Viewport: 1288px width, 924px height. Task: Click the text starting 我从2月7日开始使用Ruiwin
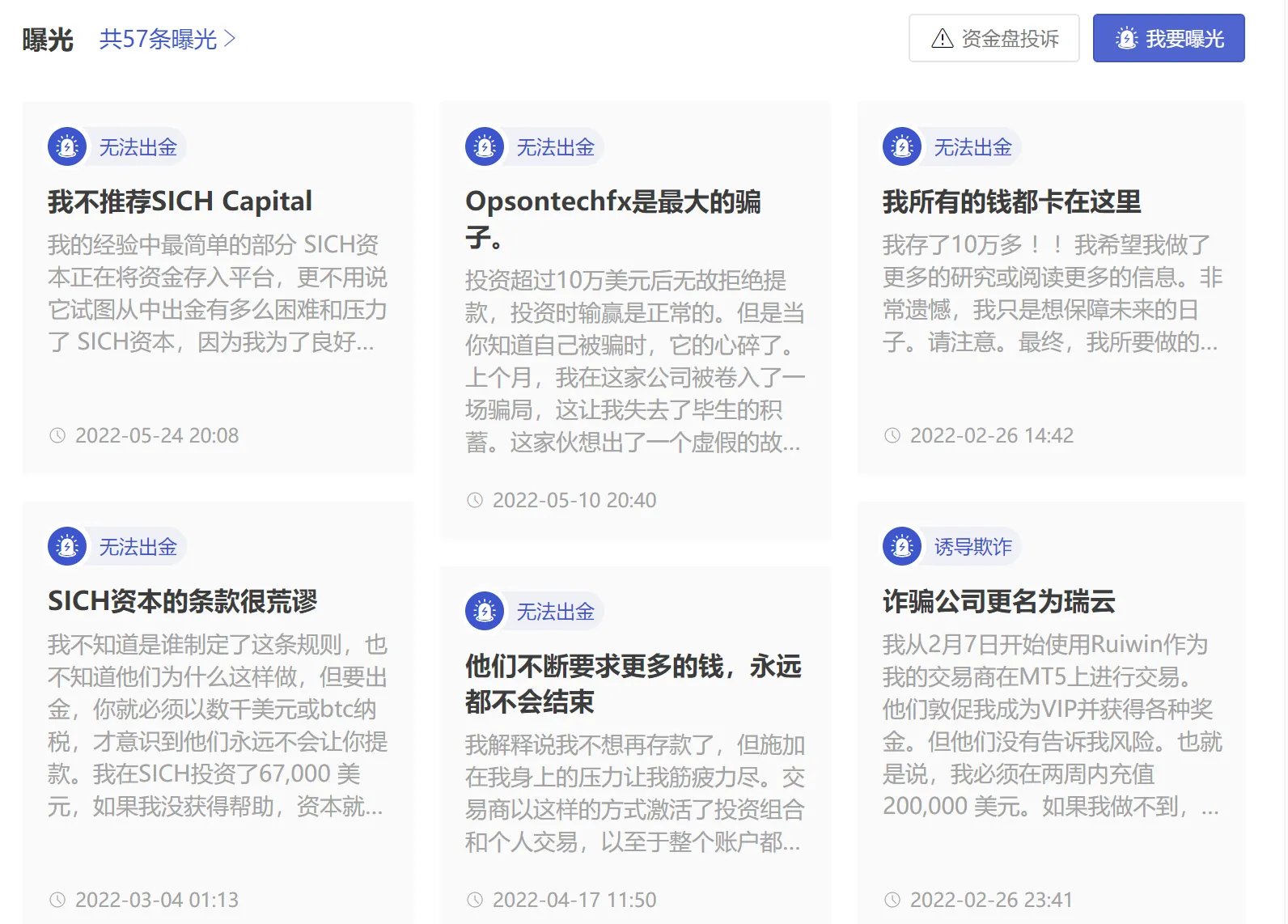pos(1053,725)
